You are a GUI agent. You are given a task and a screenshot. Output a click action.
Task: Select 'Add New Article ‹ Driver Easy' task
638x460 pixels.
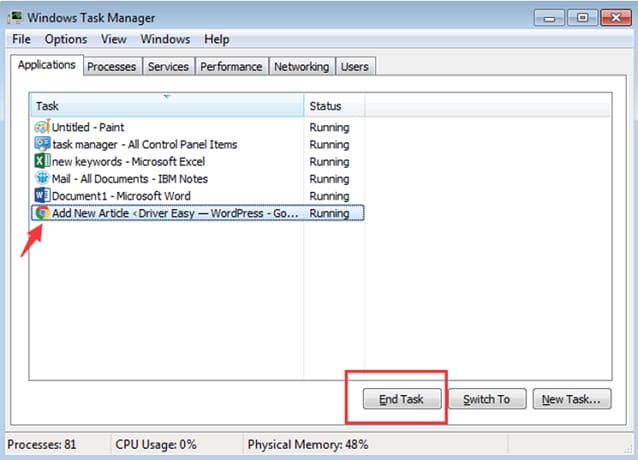tap(197, 213)
